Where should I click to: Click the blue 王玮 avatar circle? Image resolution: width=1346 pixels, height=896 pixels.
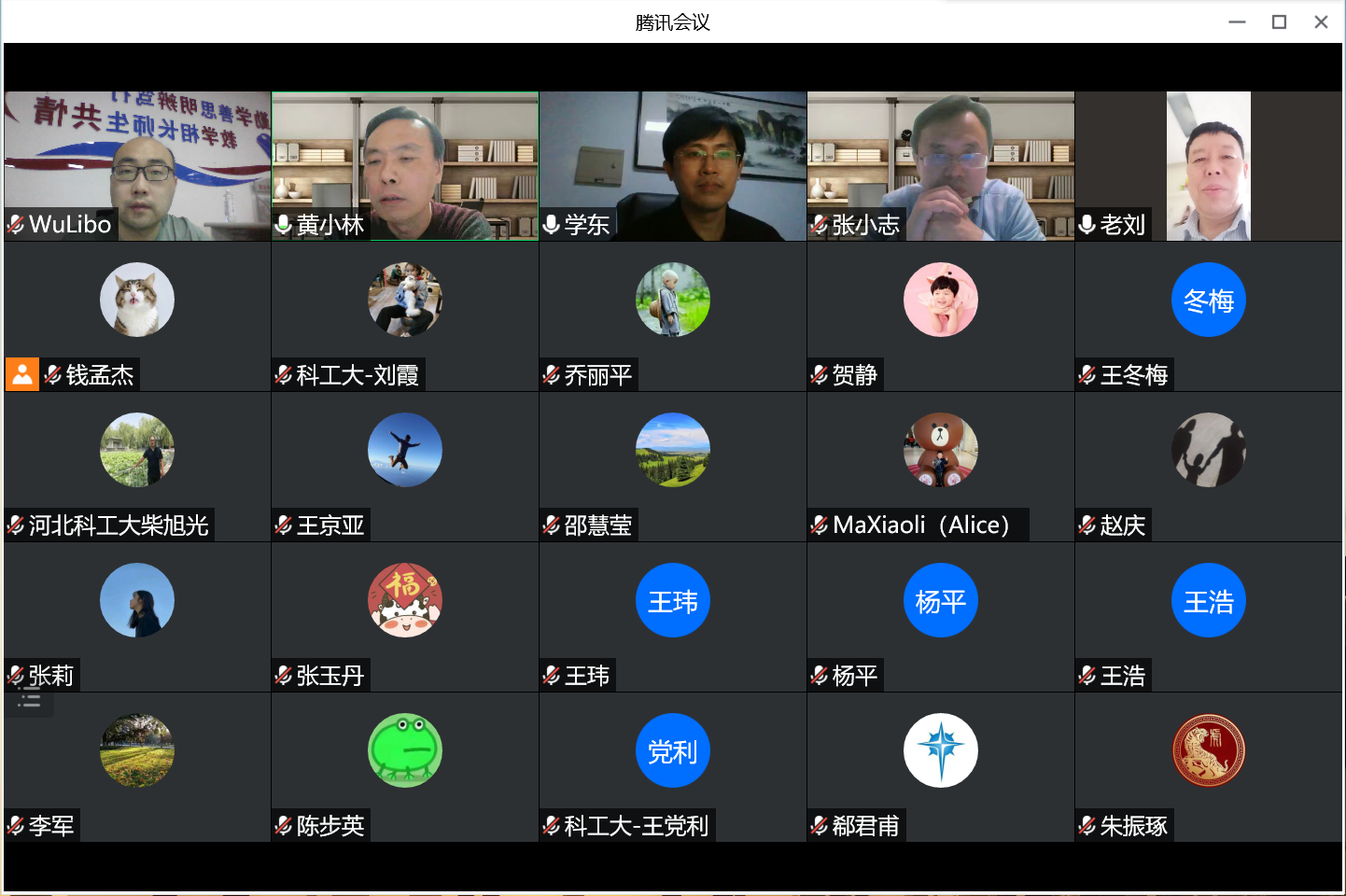(x=672, y=600)
